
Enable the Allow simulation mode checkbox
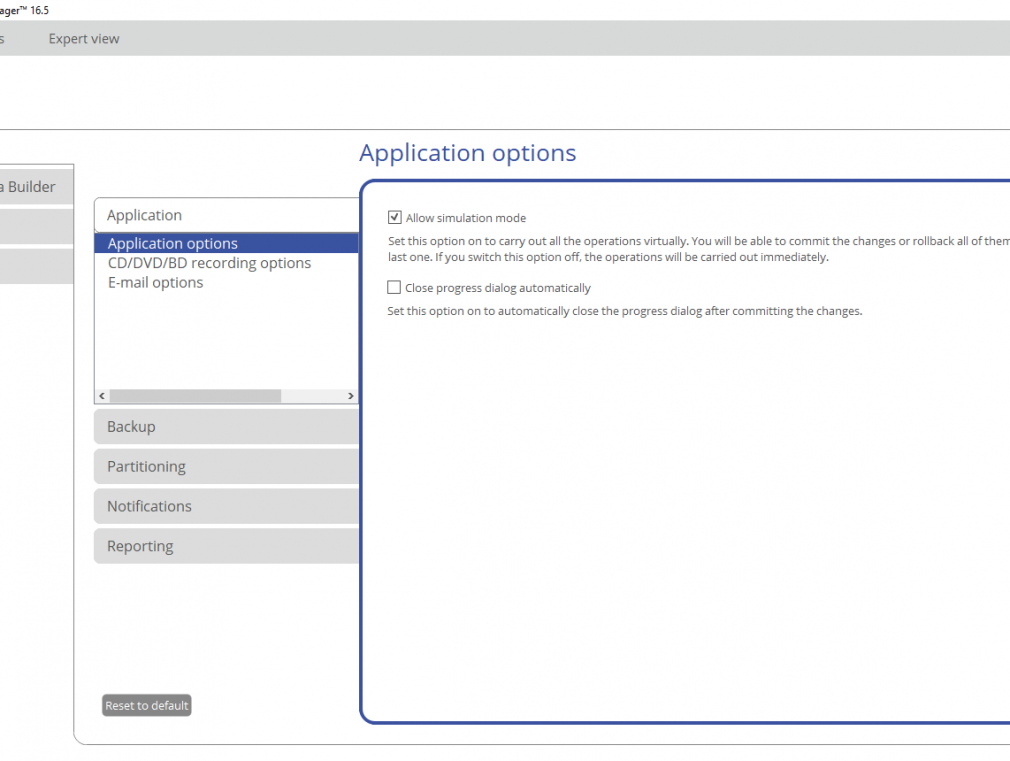(x=395, y=218)
